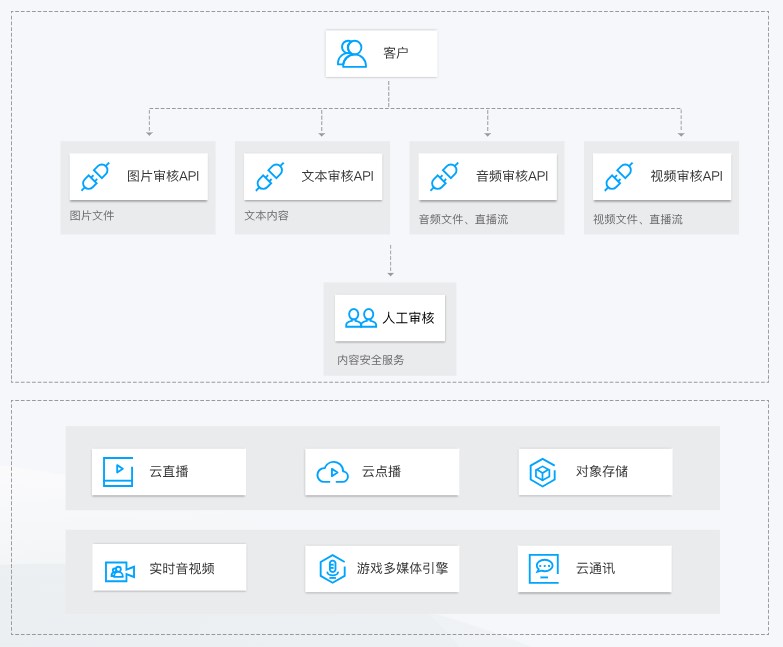Click the 云点播 cloud play icon
Image resolution: width=783 pixels, height=647 pixels.
333,472
